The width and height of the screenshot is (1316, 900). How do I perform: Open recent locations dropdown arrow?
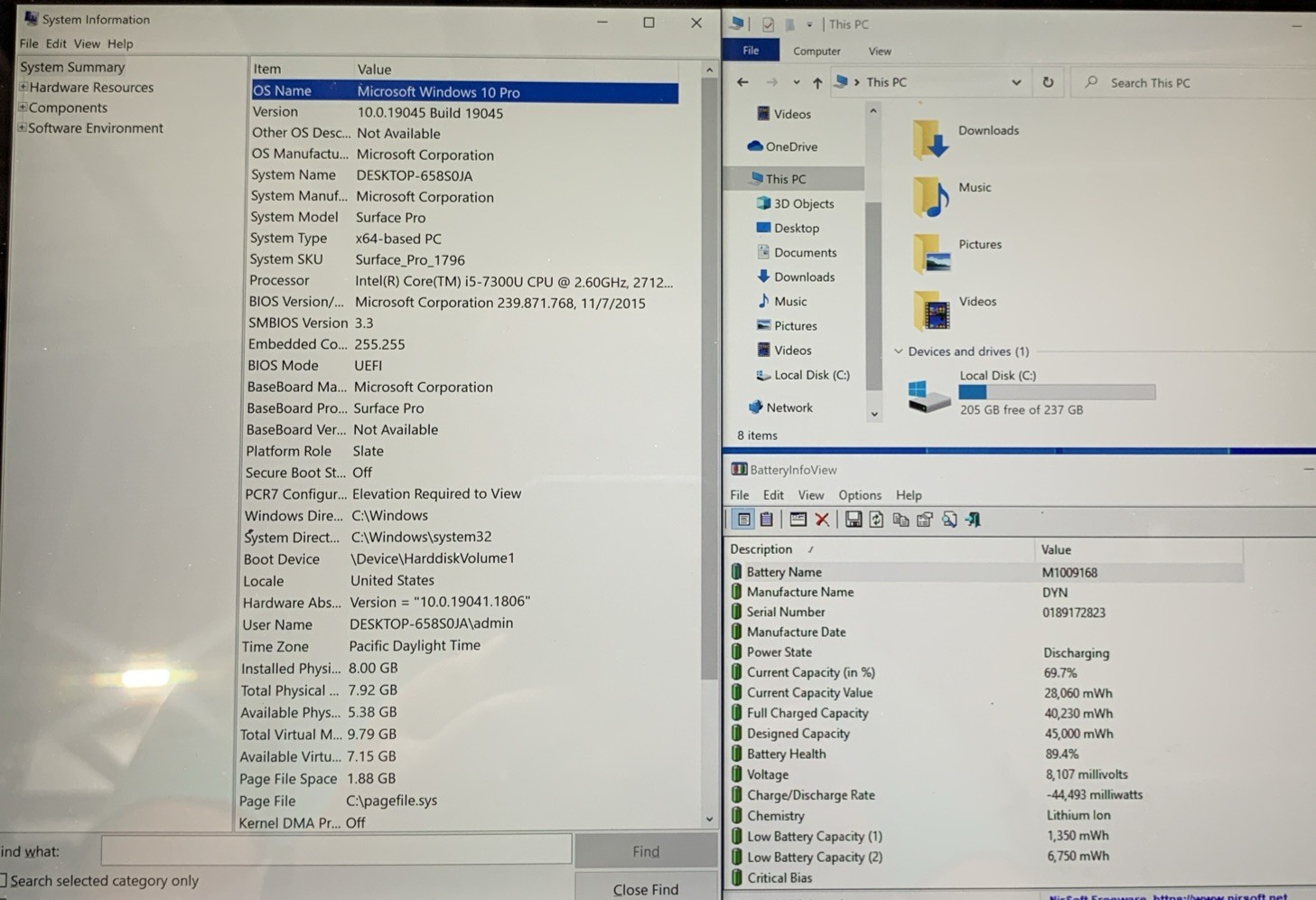point(796,82)
